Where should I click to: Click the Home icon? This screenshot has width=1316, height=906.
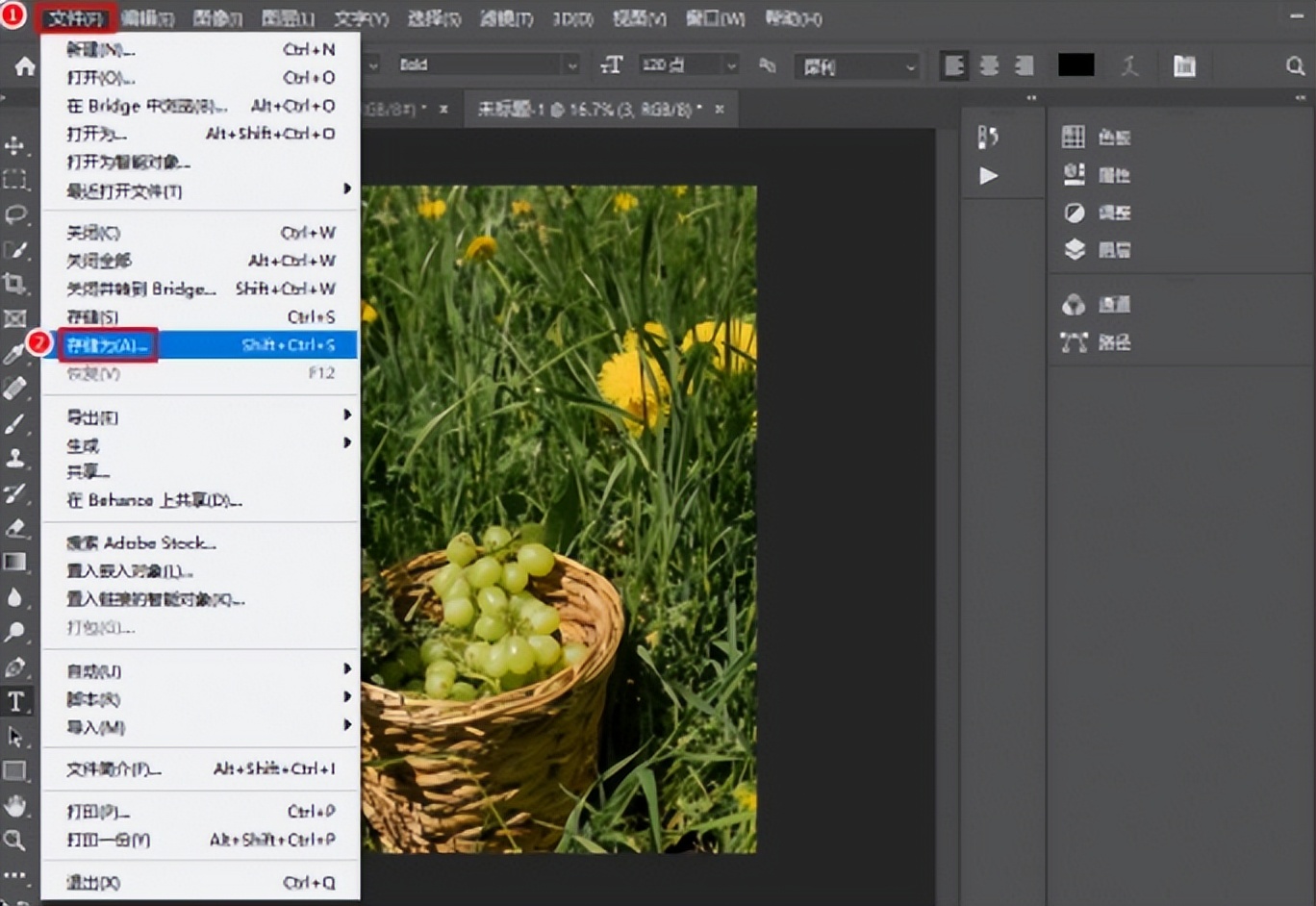pos(25,65)
